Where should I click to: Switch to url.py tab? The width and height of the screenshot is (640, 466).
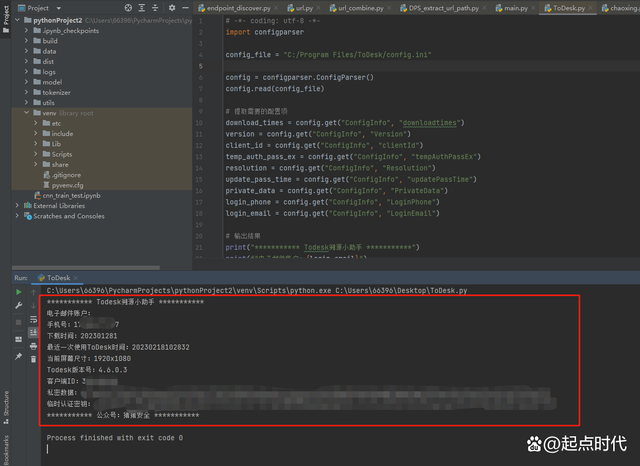304,8
